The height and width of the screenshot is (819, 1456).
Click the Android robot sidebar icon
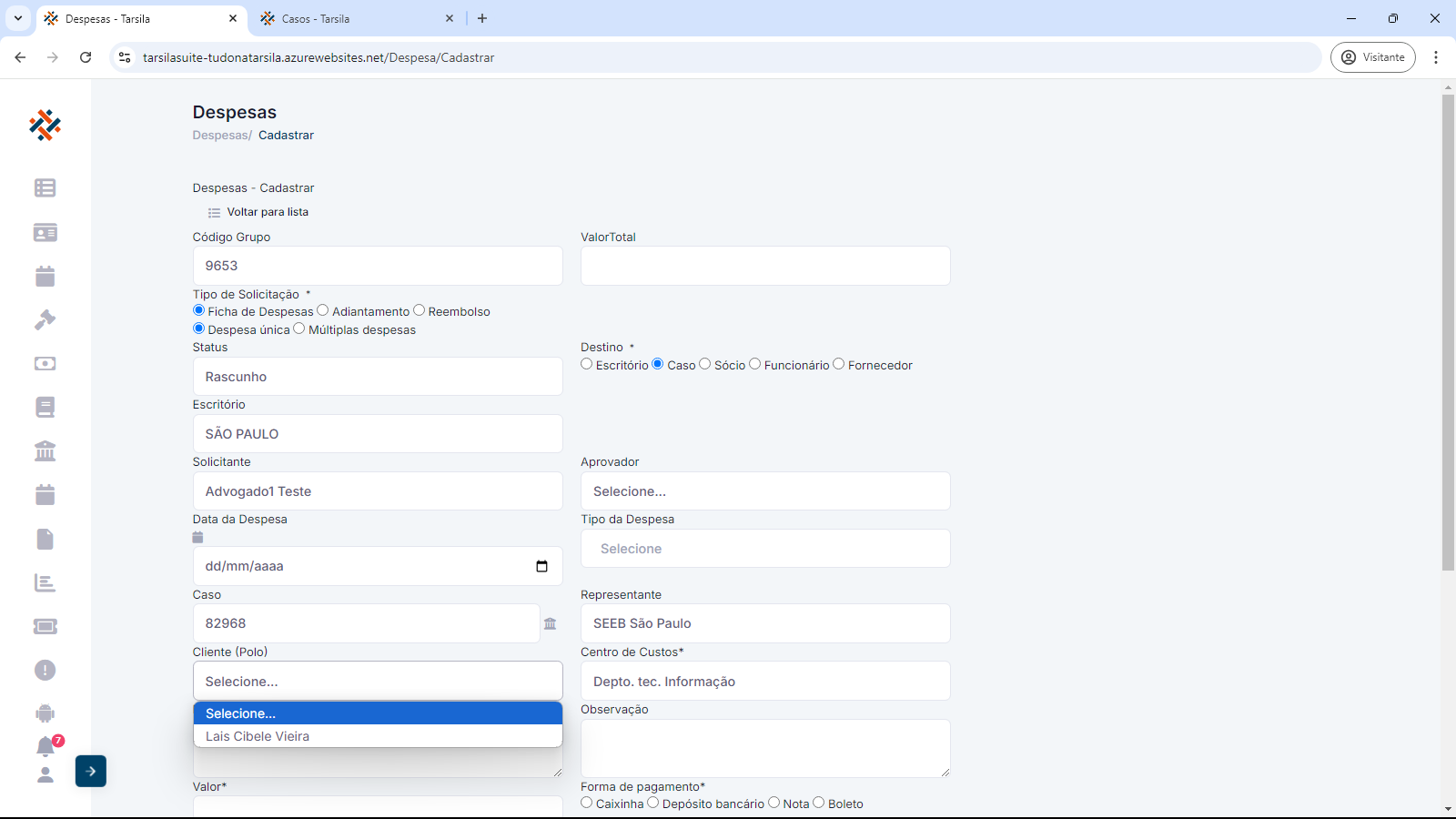coord(45,713)
